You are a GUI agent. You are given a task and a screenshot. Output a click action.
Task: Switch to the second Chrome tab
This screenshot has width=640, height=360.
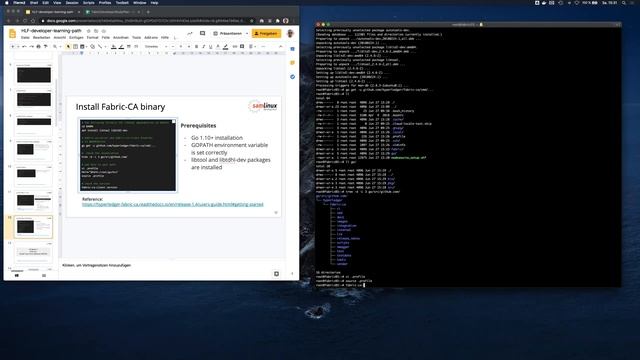[110, 12]
